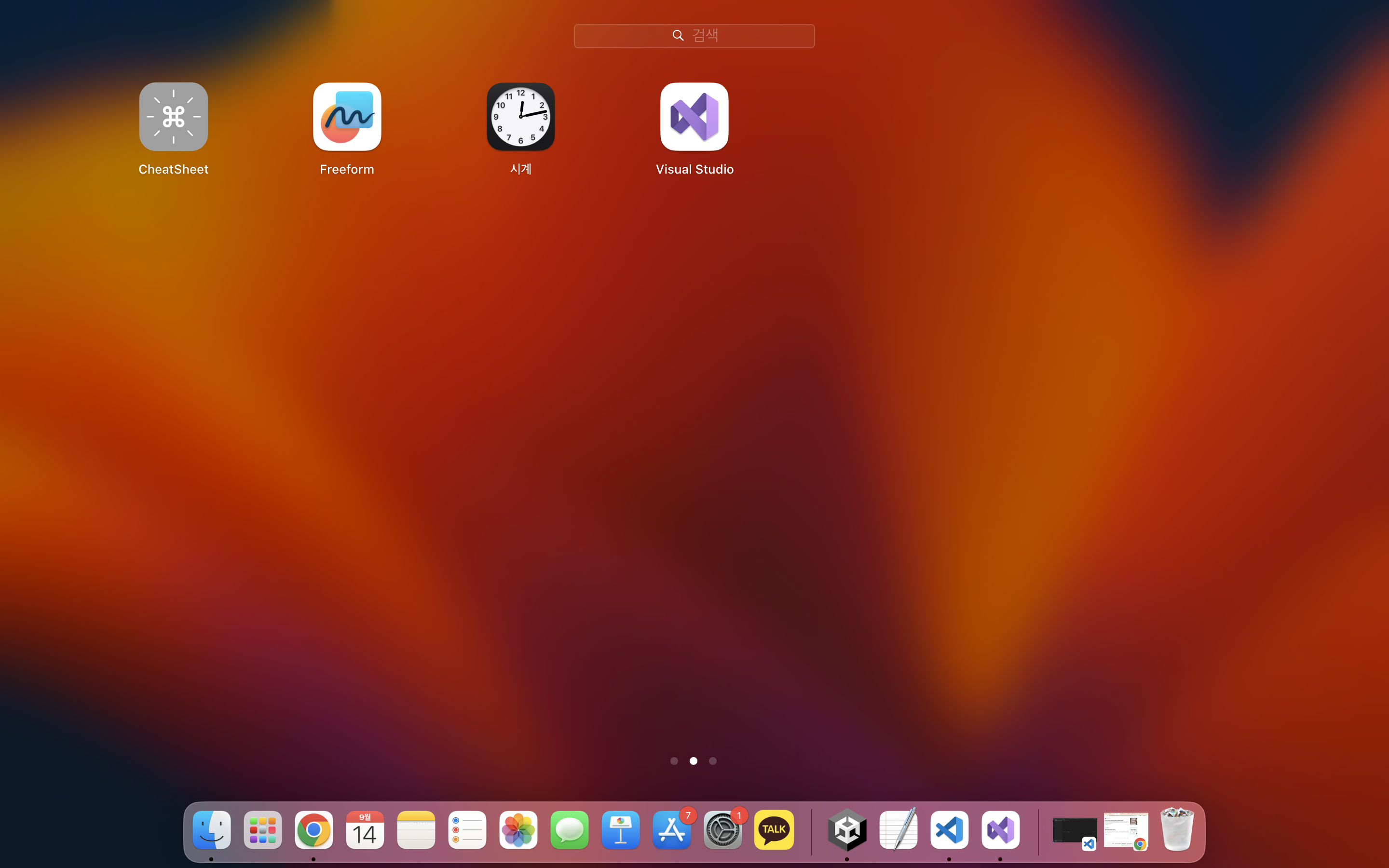The image size is (1389, 868).
Task: Open Google Chrome from the Dock
Action: 314,830
